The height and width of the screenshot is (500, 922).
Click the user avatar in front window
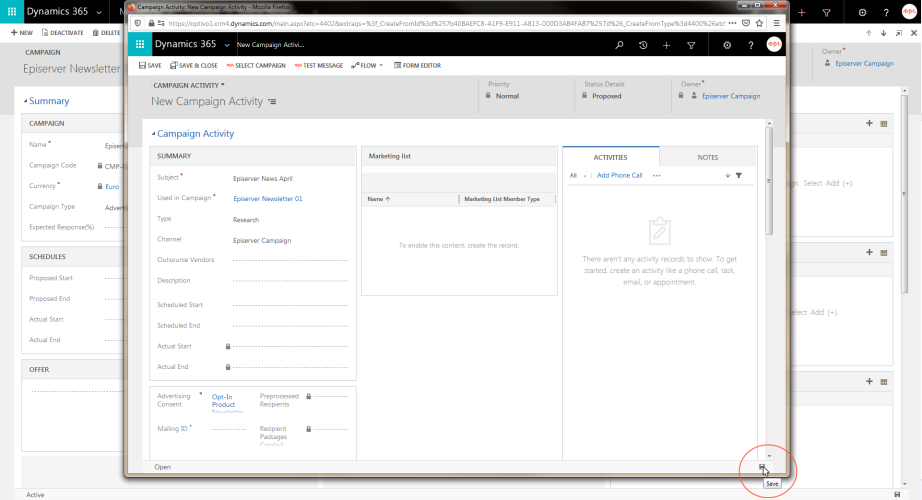(x=774, y=44)
